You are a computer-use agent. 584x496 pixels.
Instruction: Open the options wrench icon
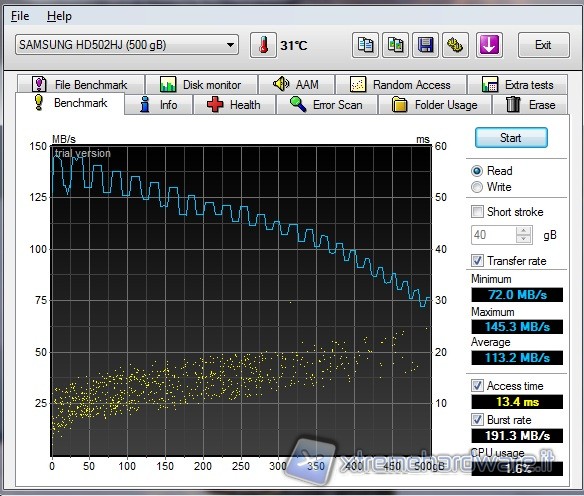[x=455, y=45]
